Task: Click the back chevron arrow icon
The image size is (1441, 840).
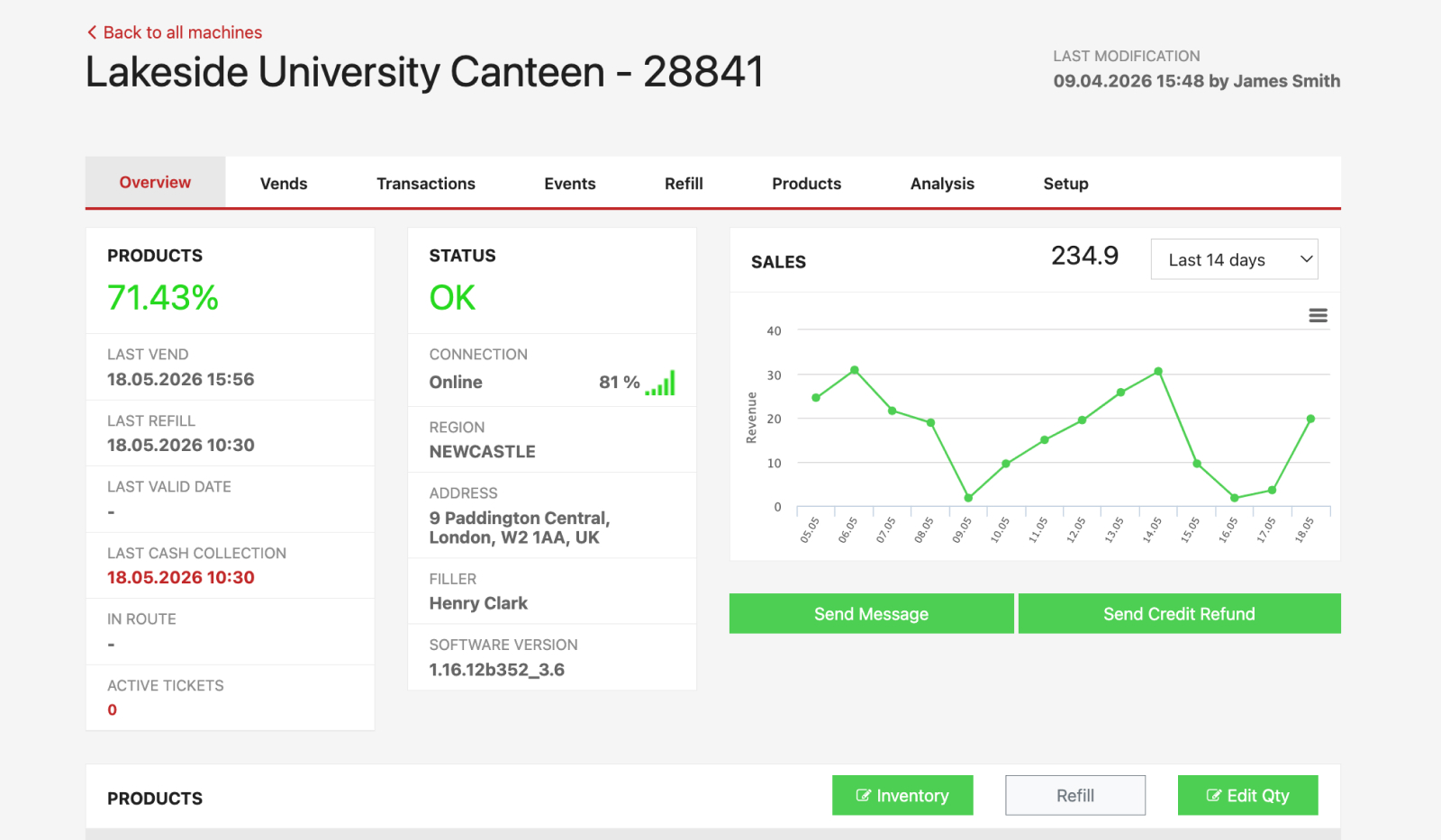Action: (91, 32)
